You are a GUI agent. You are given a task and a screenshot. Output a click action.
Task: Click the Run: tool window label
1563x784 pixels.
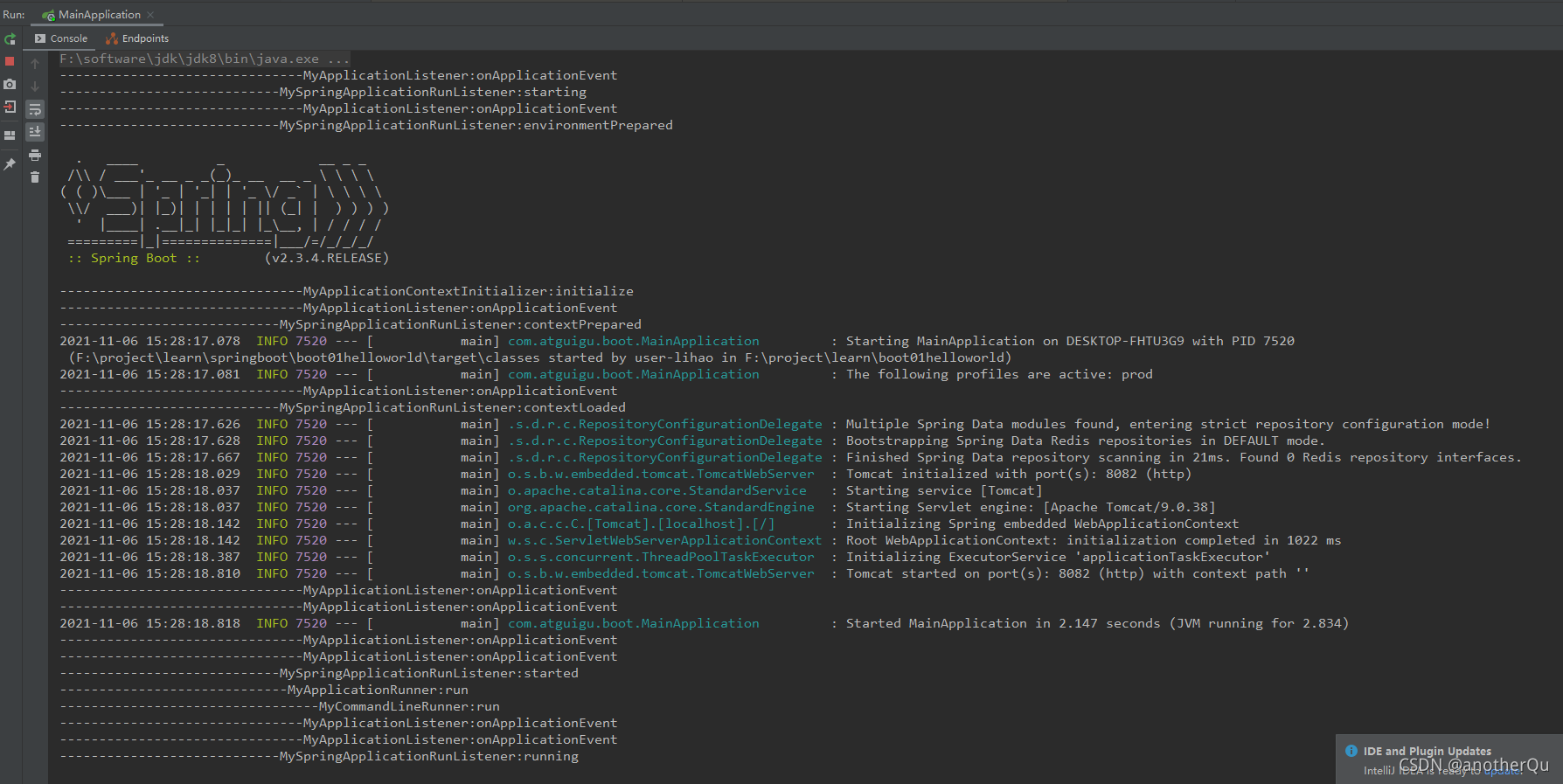click(14, 15)
